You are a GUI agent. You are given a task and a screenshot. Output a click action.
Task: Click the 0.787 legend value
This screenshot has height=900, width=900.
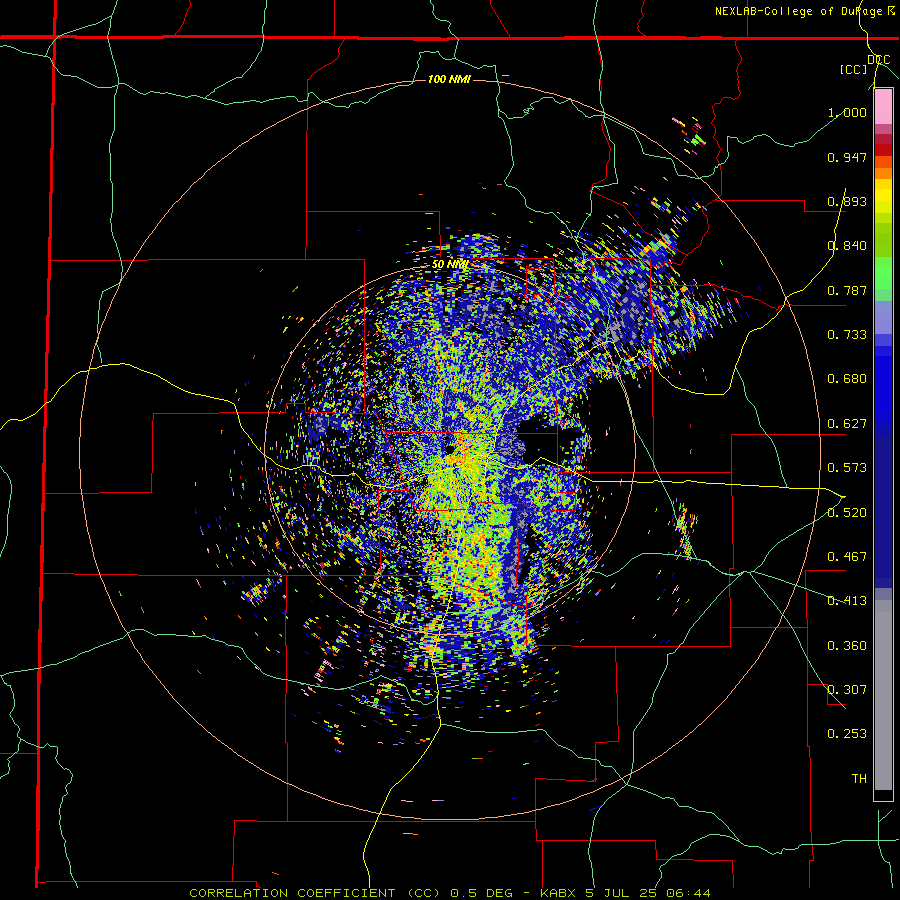pos(847,290)
